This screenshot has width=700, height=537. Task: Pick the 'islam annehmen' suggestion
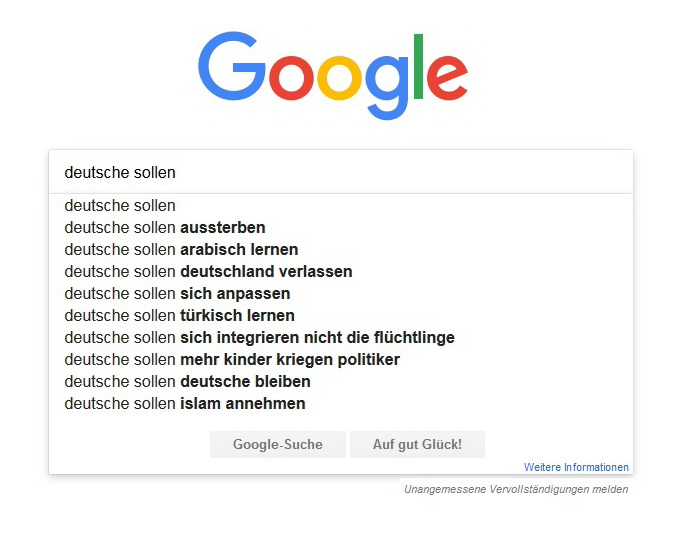pos(185,404)
